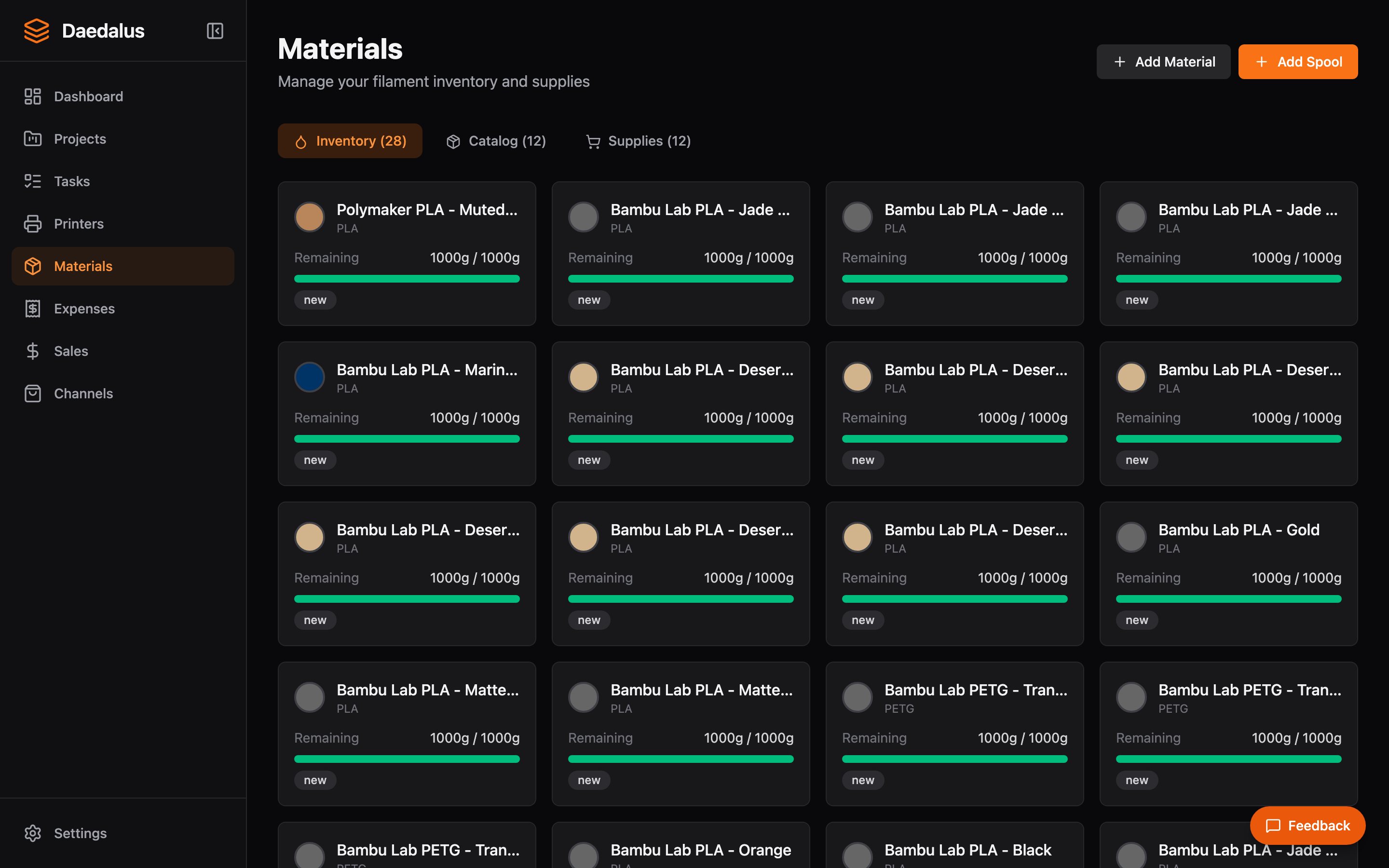Select the Sales dollar icon
This screenshot has width=1389, height=868.
(33, 351)
